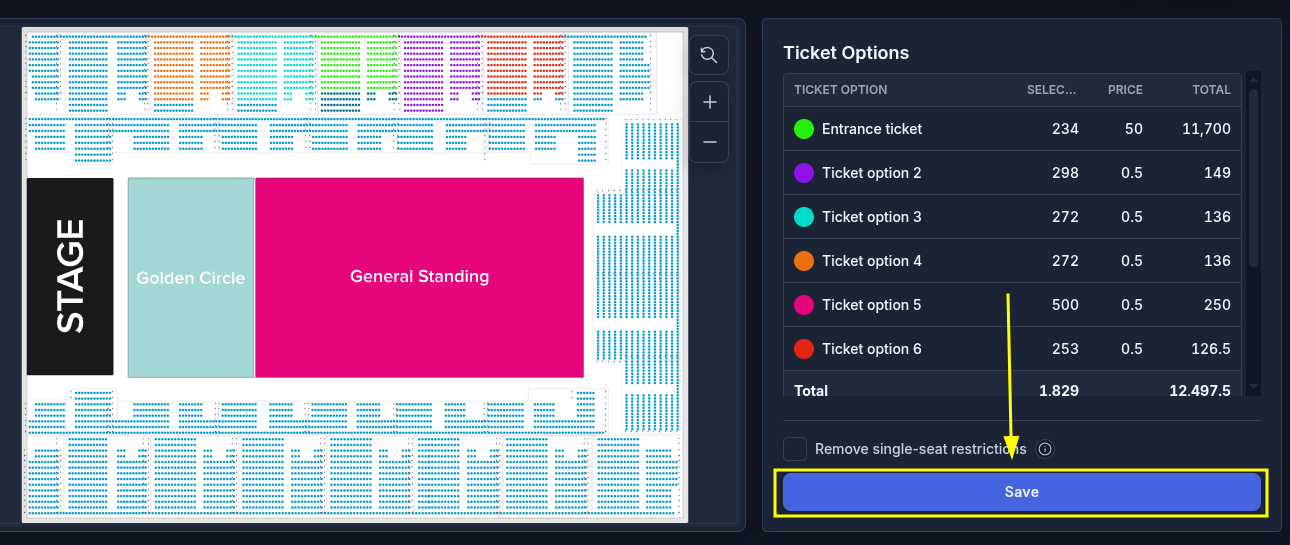1290x545 pixels.
Task: Enable Remove single-seat restrictions checkbox
Action: 795,449
